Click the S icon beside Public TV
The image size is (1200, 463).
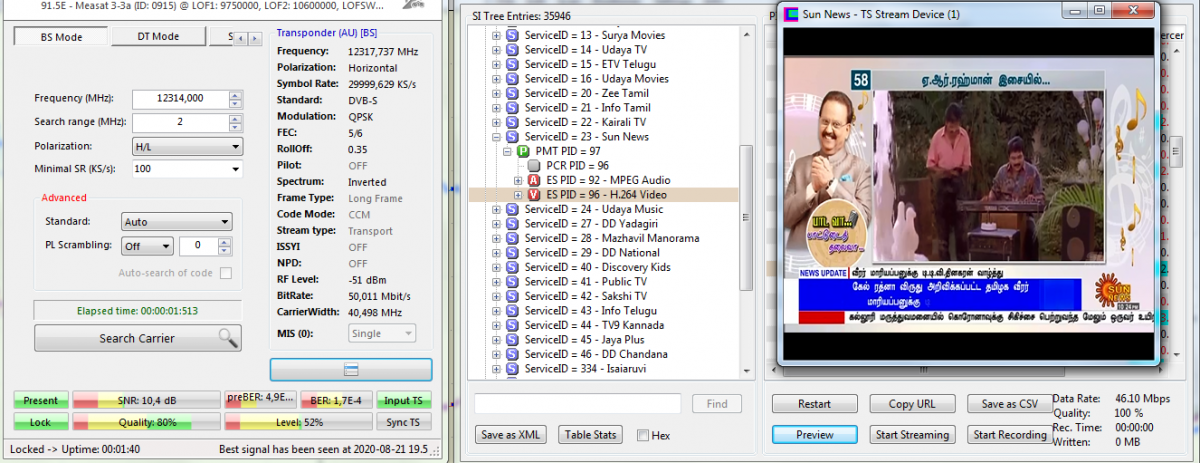click(x=513, y=282)
